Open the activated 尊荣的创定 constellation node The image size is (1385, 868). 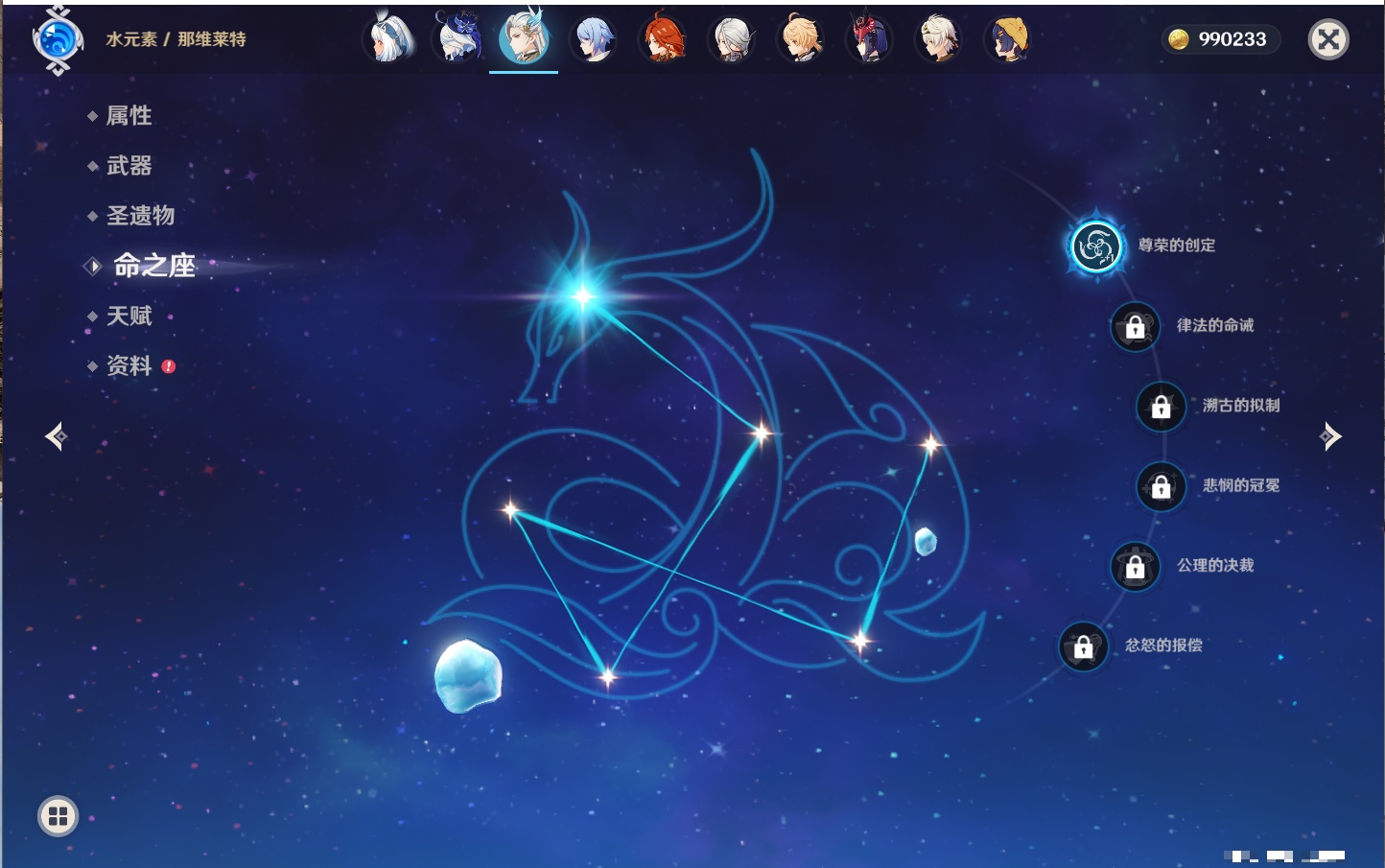coord(1095,246)
